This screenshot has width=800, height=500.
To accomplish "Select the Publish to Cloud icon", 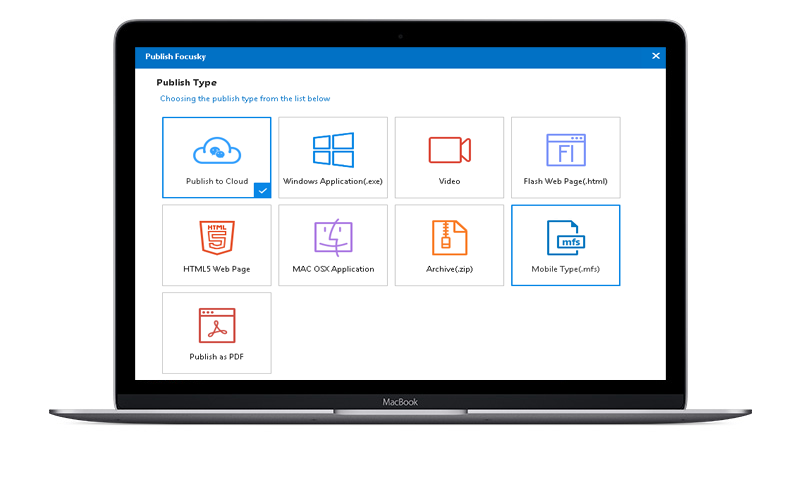I will coord(217,150).
